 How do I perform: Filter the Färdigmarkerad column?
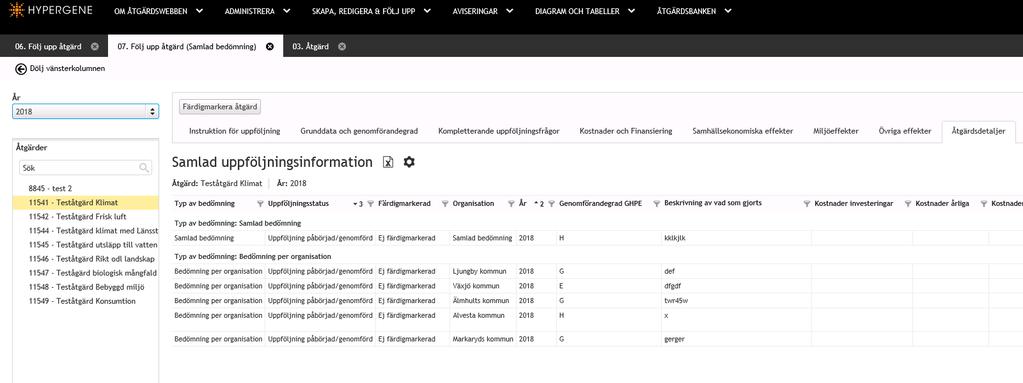(446, 204)
